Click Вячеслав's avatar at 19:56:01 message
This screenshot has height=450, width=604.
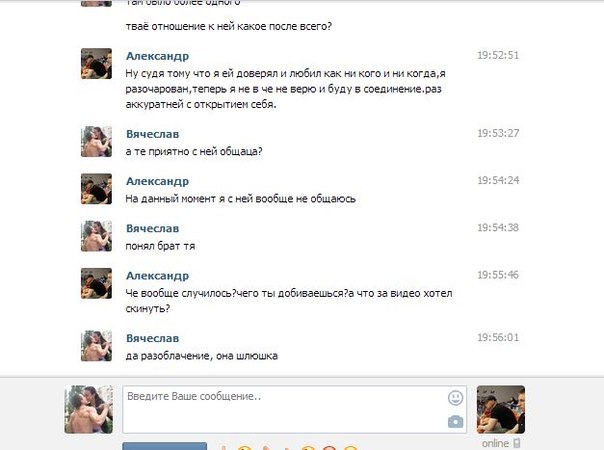(96, 346)
